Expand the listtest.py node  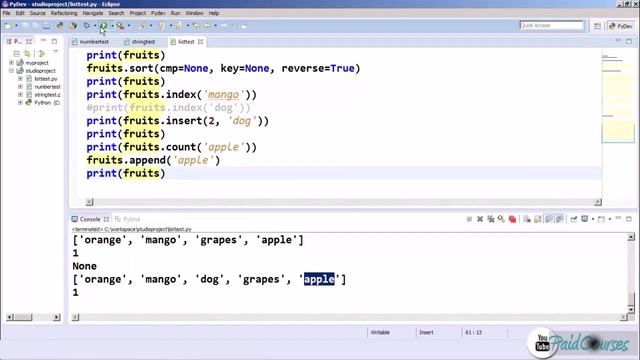point(20,78)
